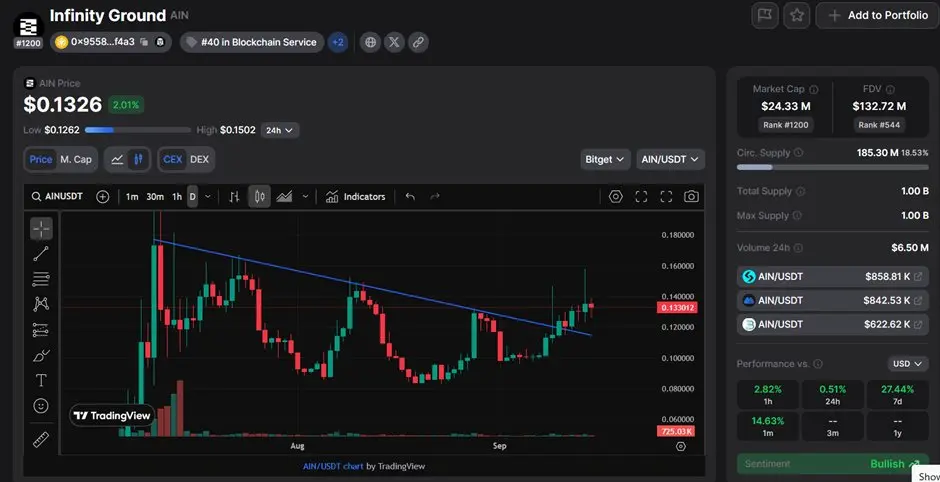940x482 pixels.
Task: Click the 0.133012 current price label
Action: click(677, 308)
